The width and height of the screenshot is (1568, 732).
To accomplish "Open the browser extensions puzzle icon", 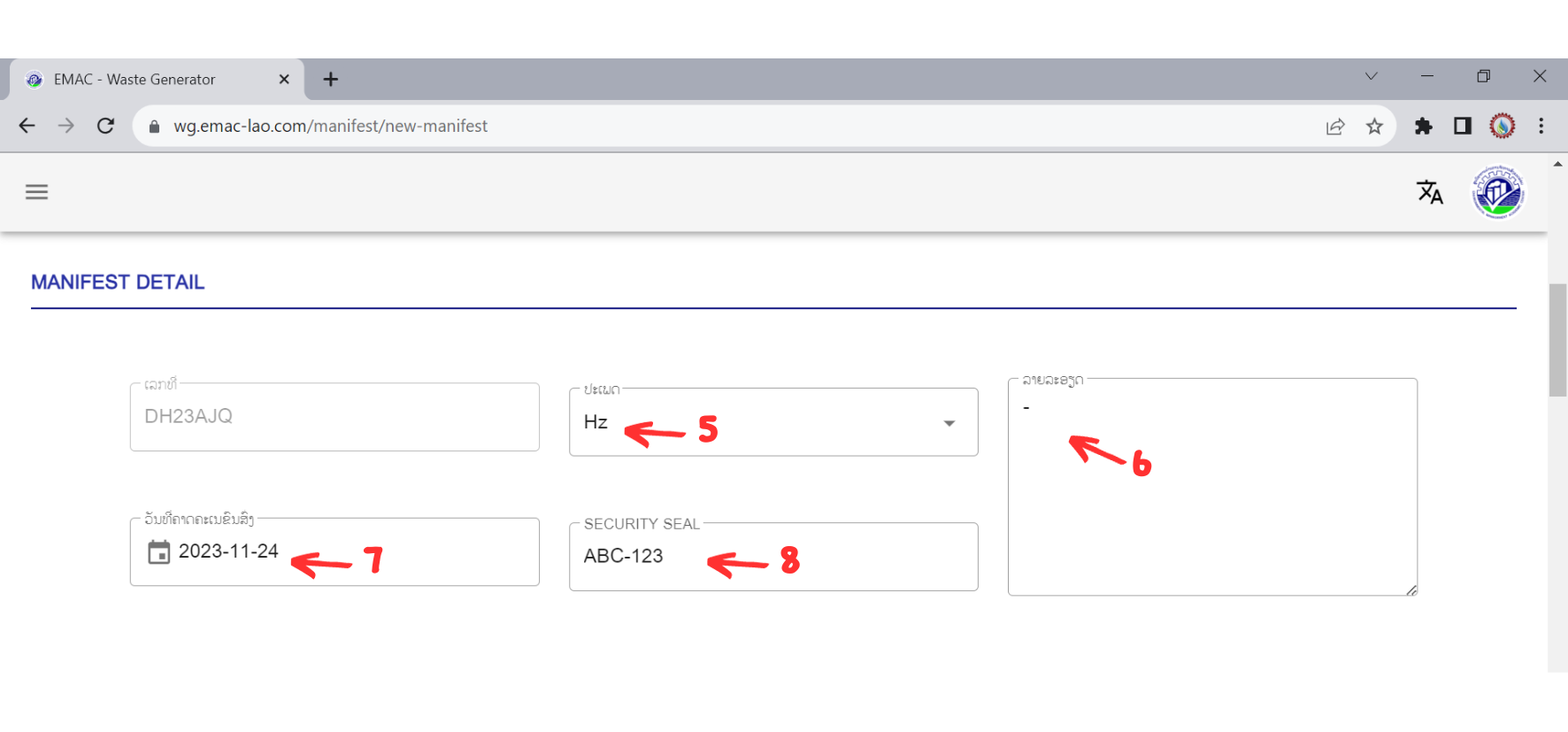I will click(x=1423, y=127).
